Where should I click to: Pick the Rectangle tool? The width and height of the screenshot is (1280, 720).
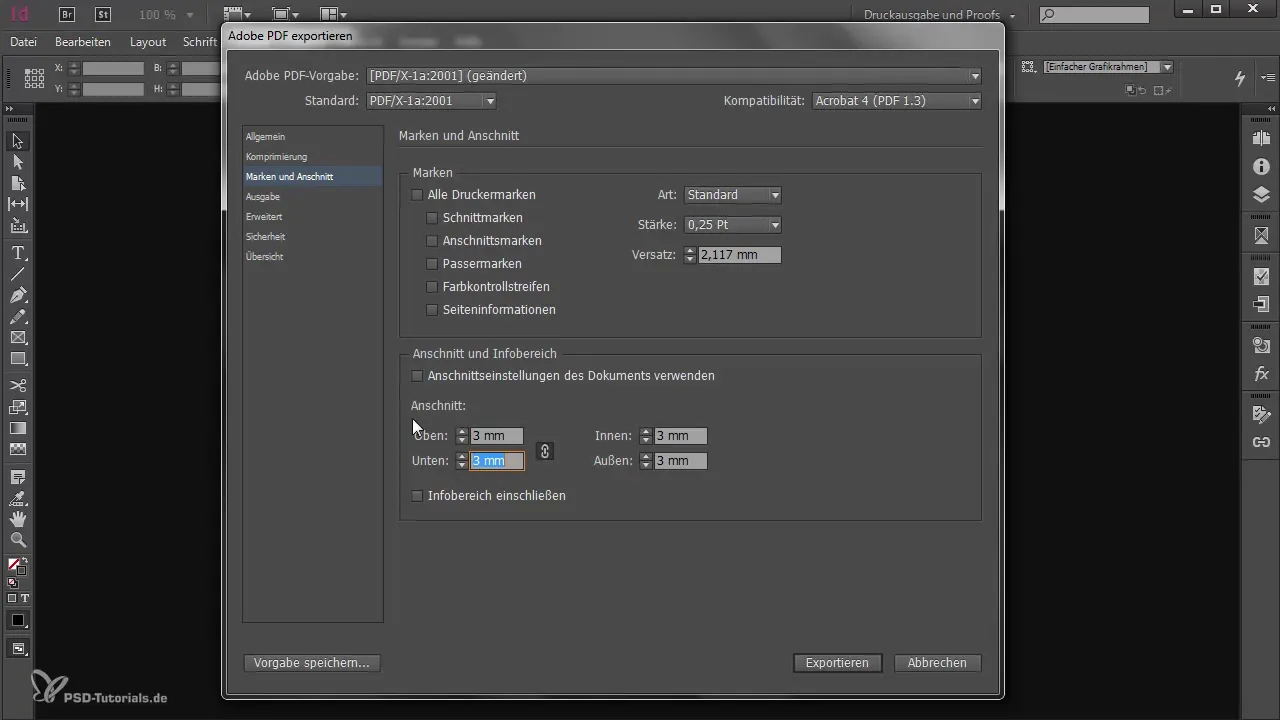pyautogui.click(x=18, y=358)
